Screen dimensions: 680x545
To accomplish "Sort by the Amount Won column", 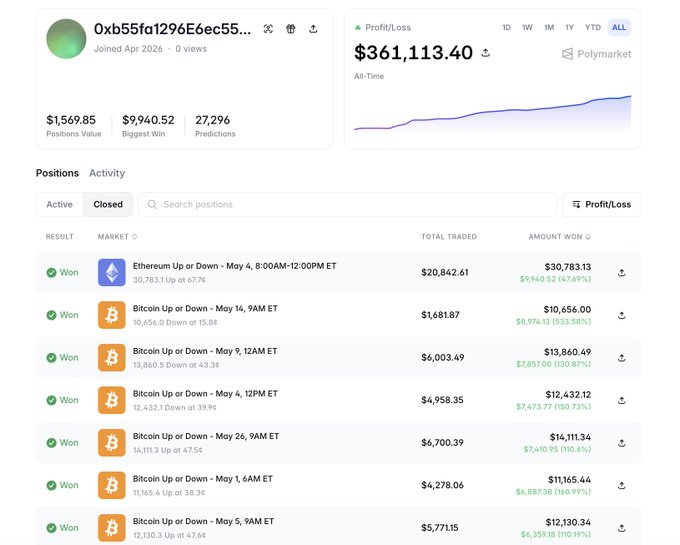I will [x=559, y=236].
